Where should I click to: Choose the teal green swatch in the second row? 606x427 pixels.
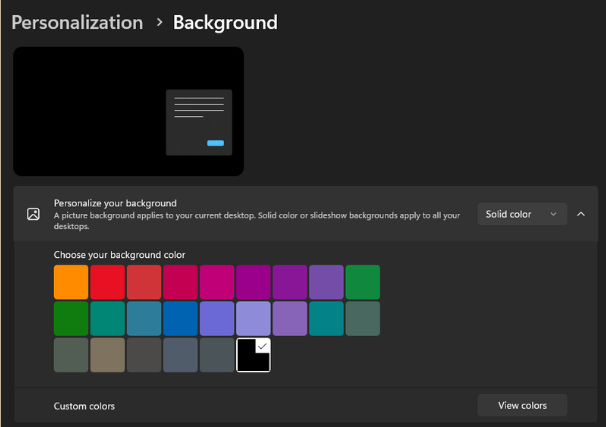pos(107,318)
